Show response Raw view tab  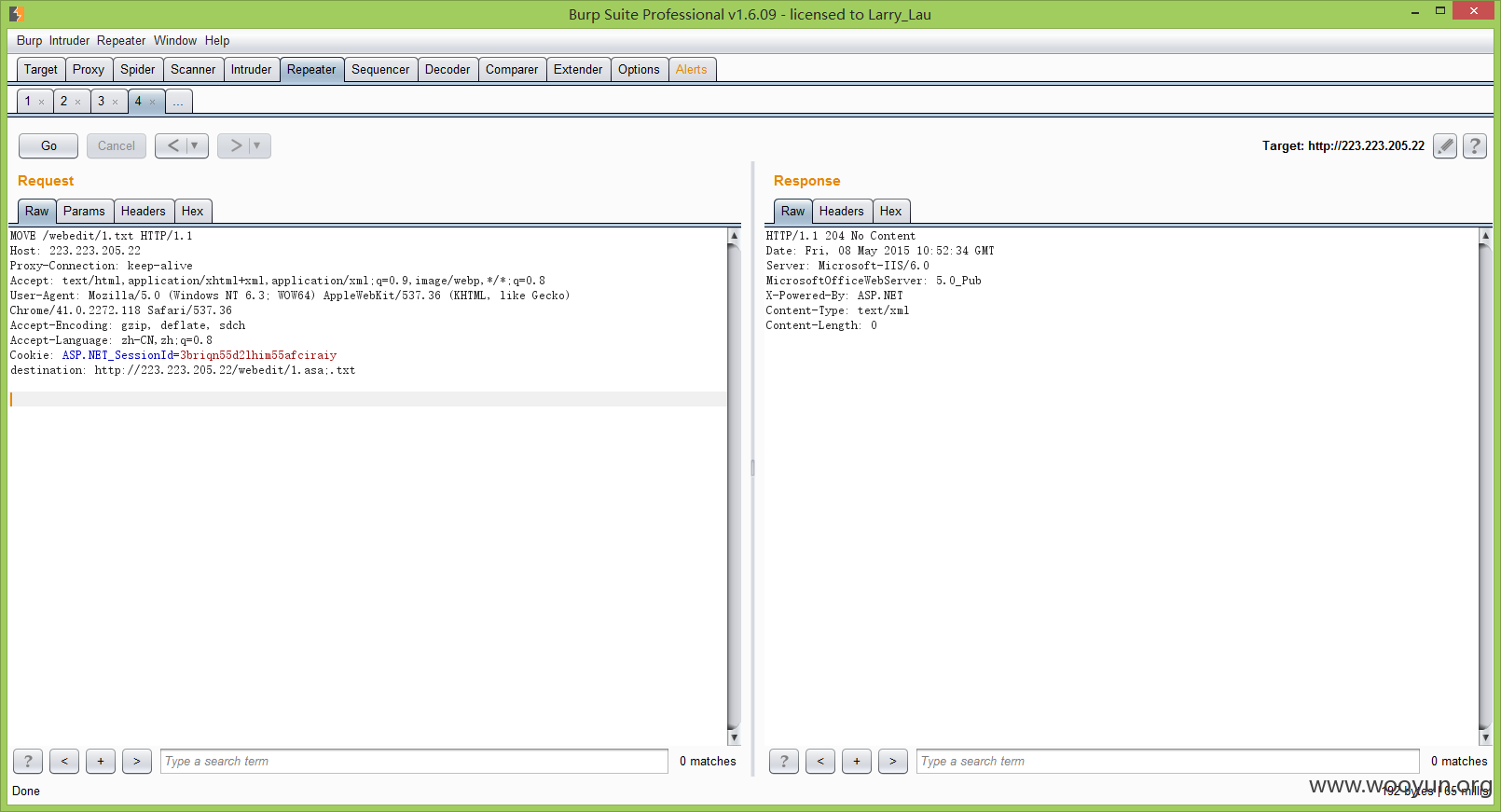coord(793,212)
